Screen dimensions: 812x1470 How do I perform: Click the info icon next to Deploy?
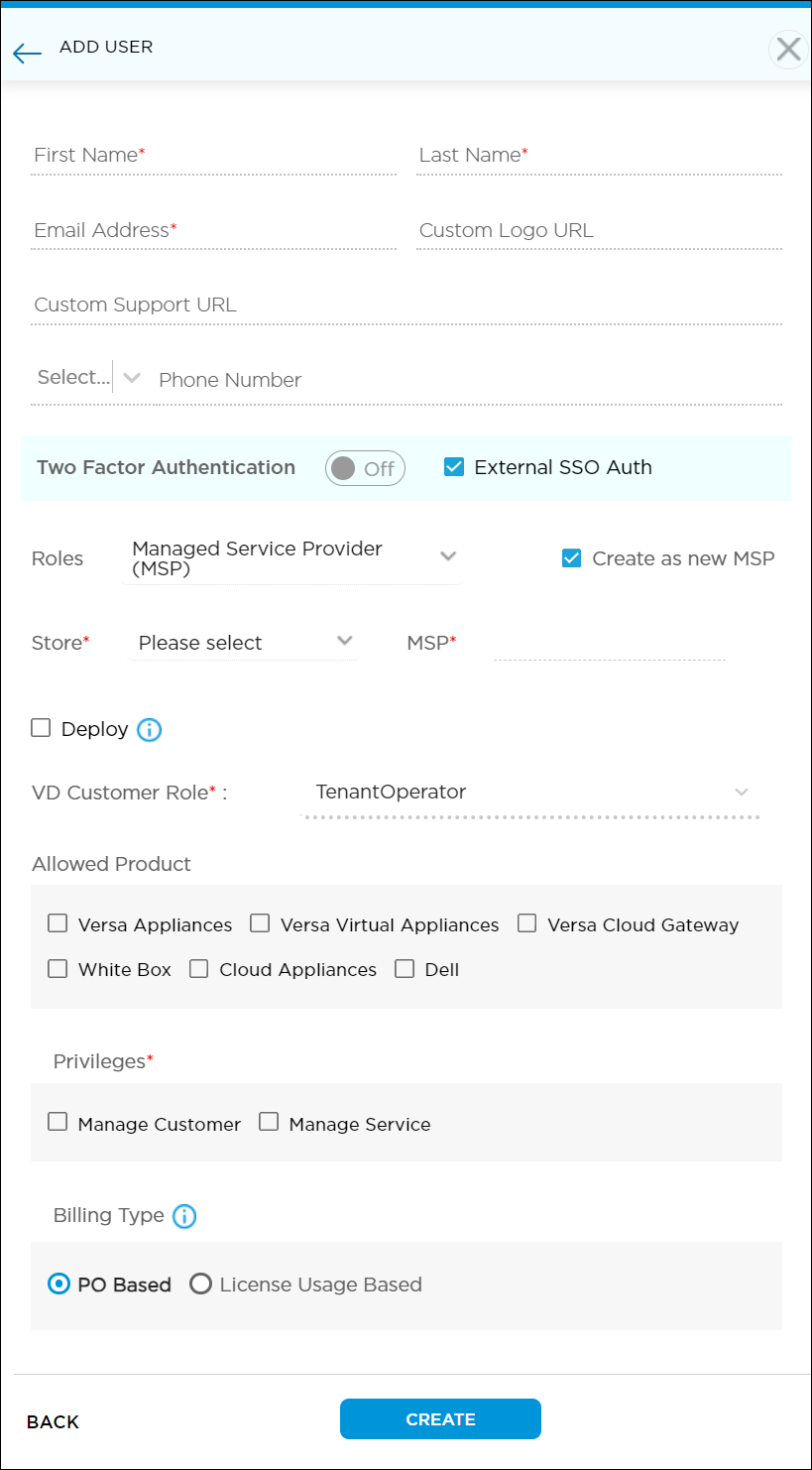point(149,730)
